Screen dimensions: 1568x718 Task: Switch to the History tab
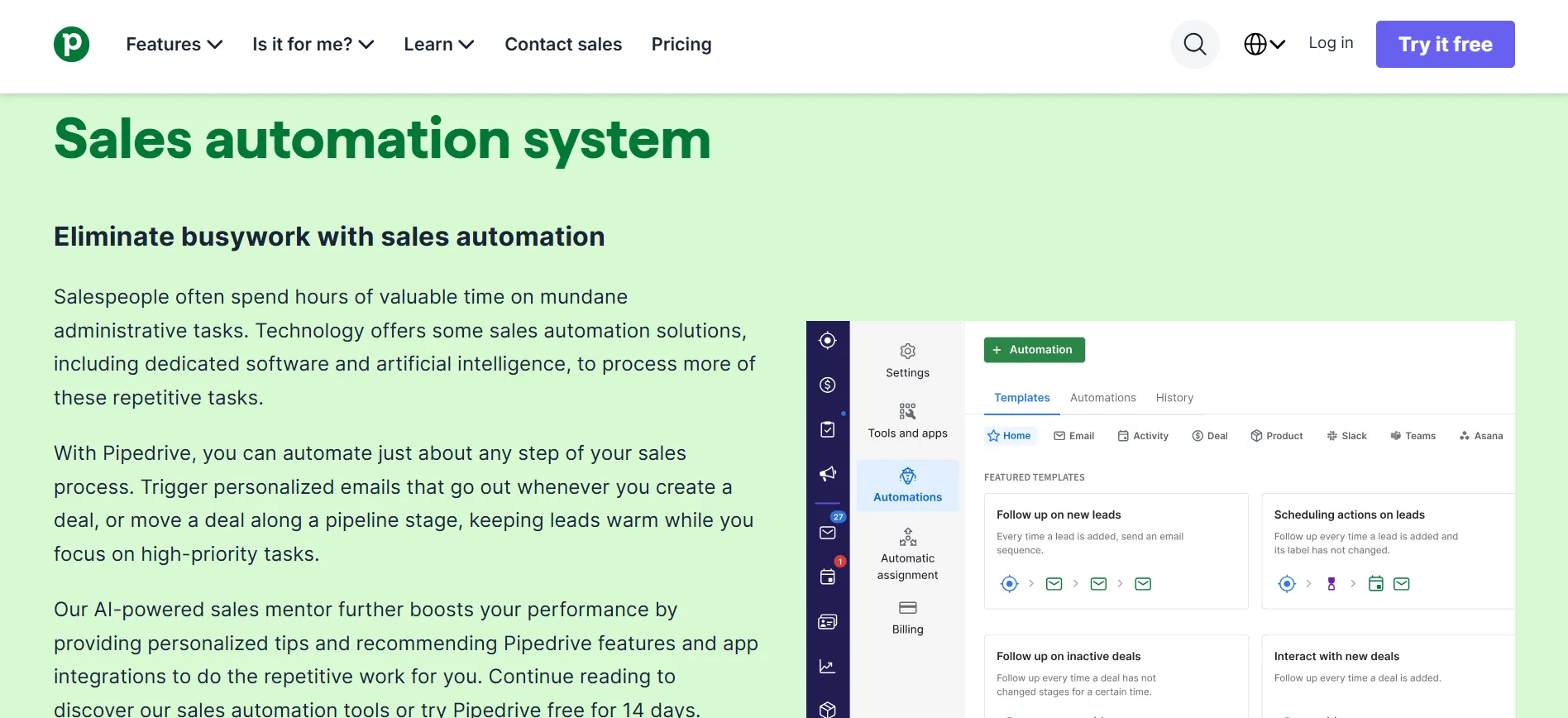click(1174, 398)
